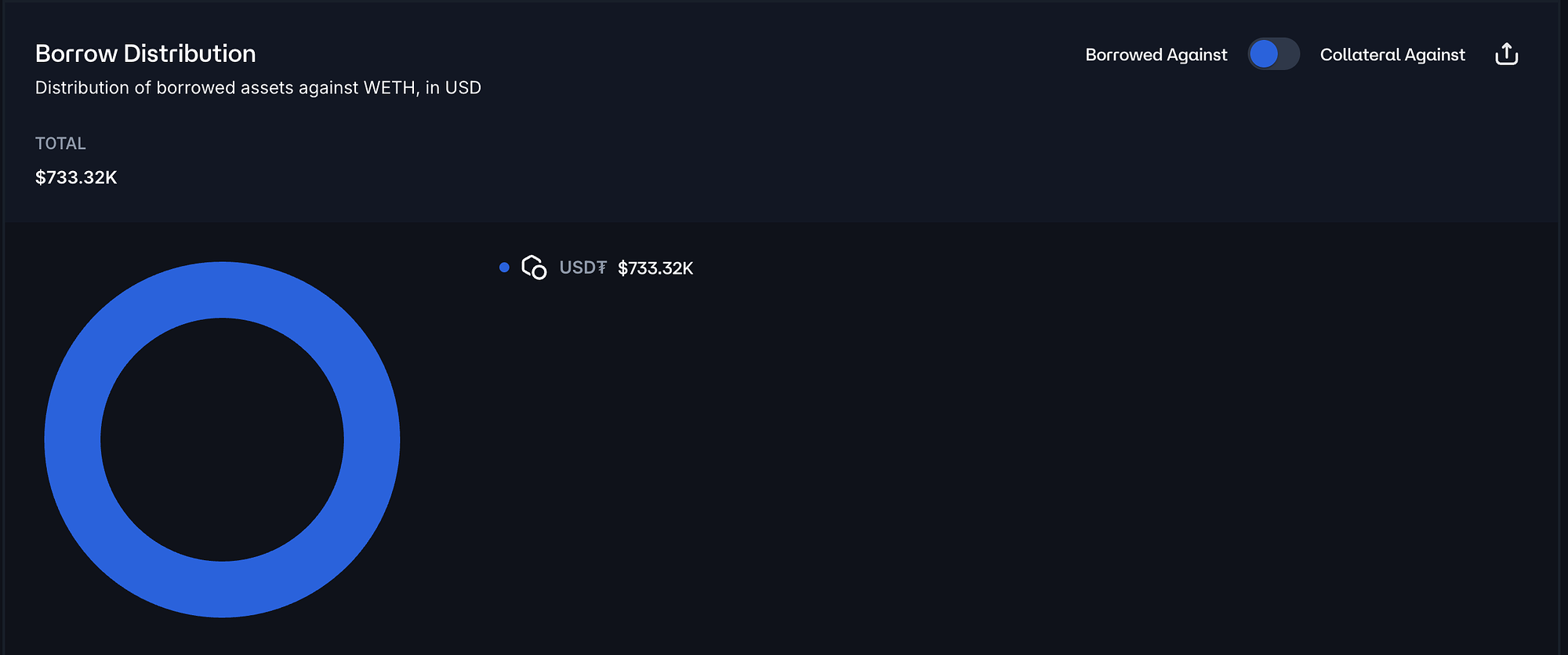Click the small circle badge on the token icon
Image resolution: width=1568 pixels, height=655 pixels.
[x=539, y=273]
